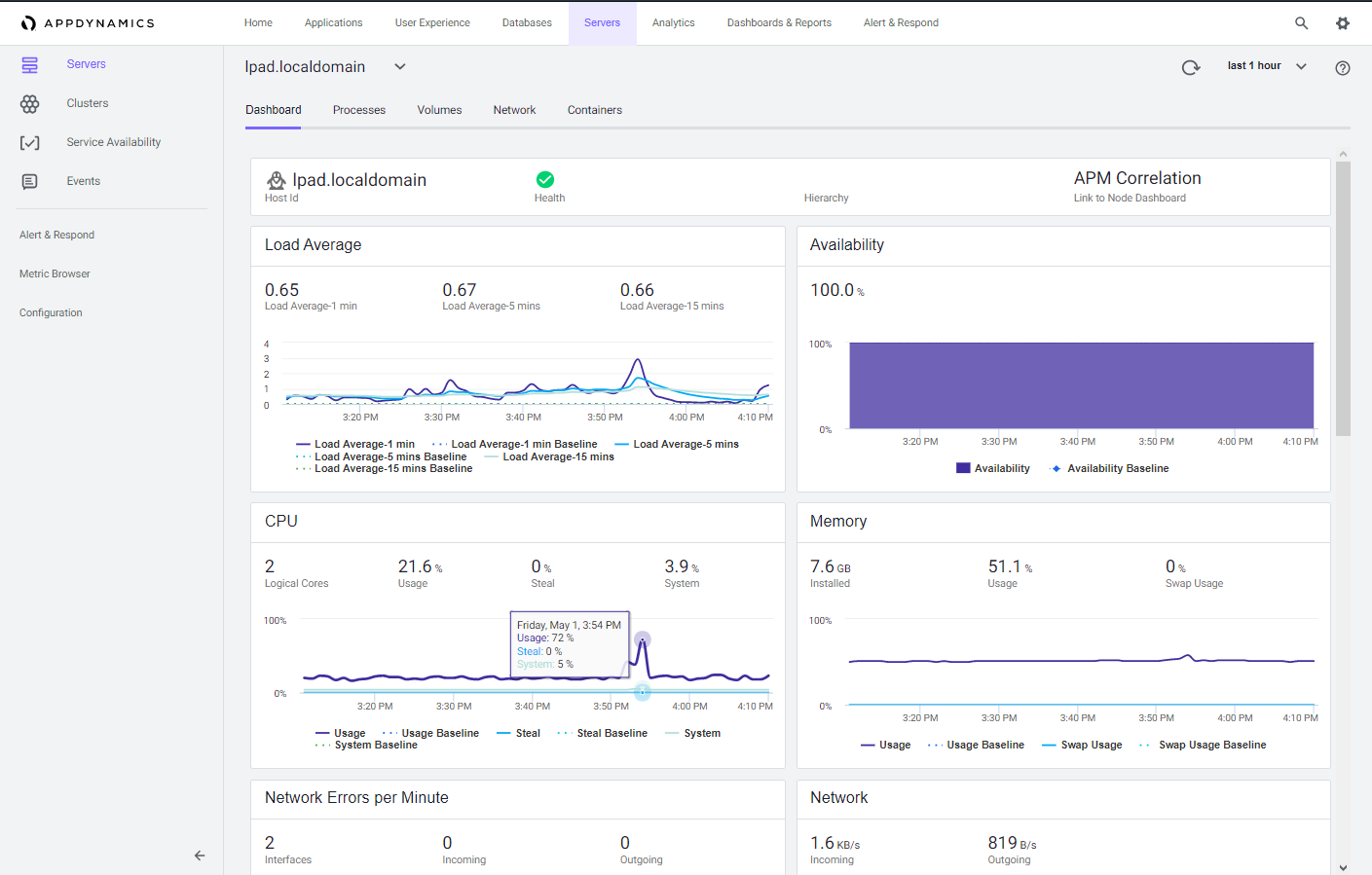
Task: Open the help question mark icon
Action: (1343, 68)
